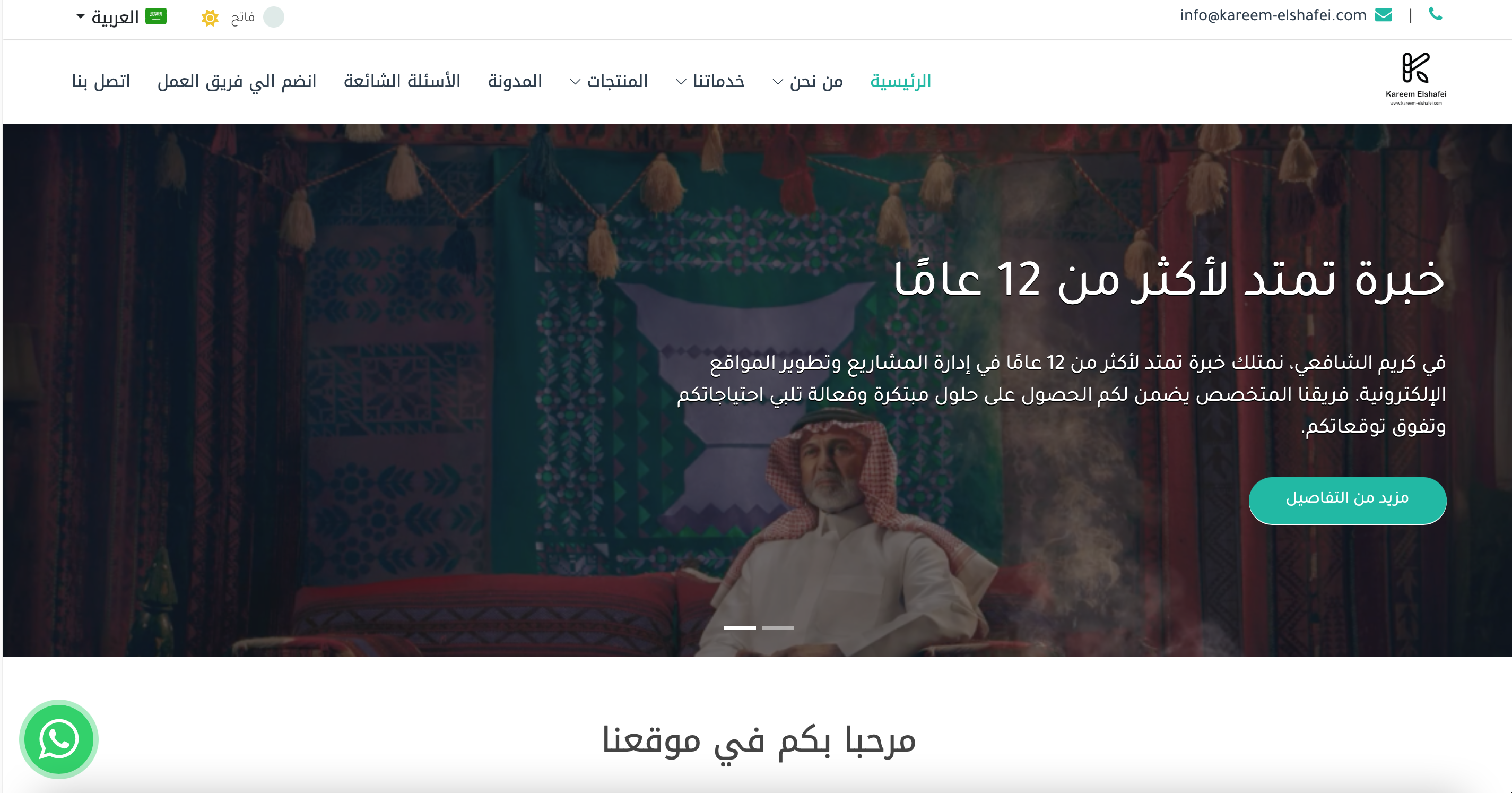
Task: Select the first carousel slide indicator
Action: (740, 627)
